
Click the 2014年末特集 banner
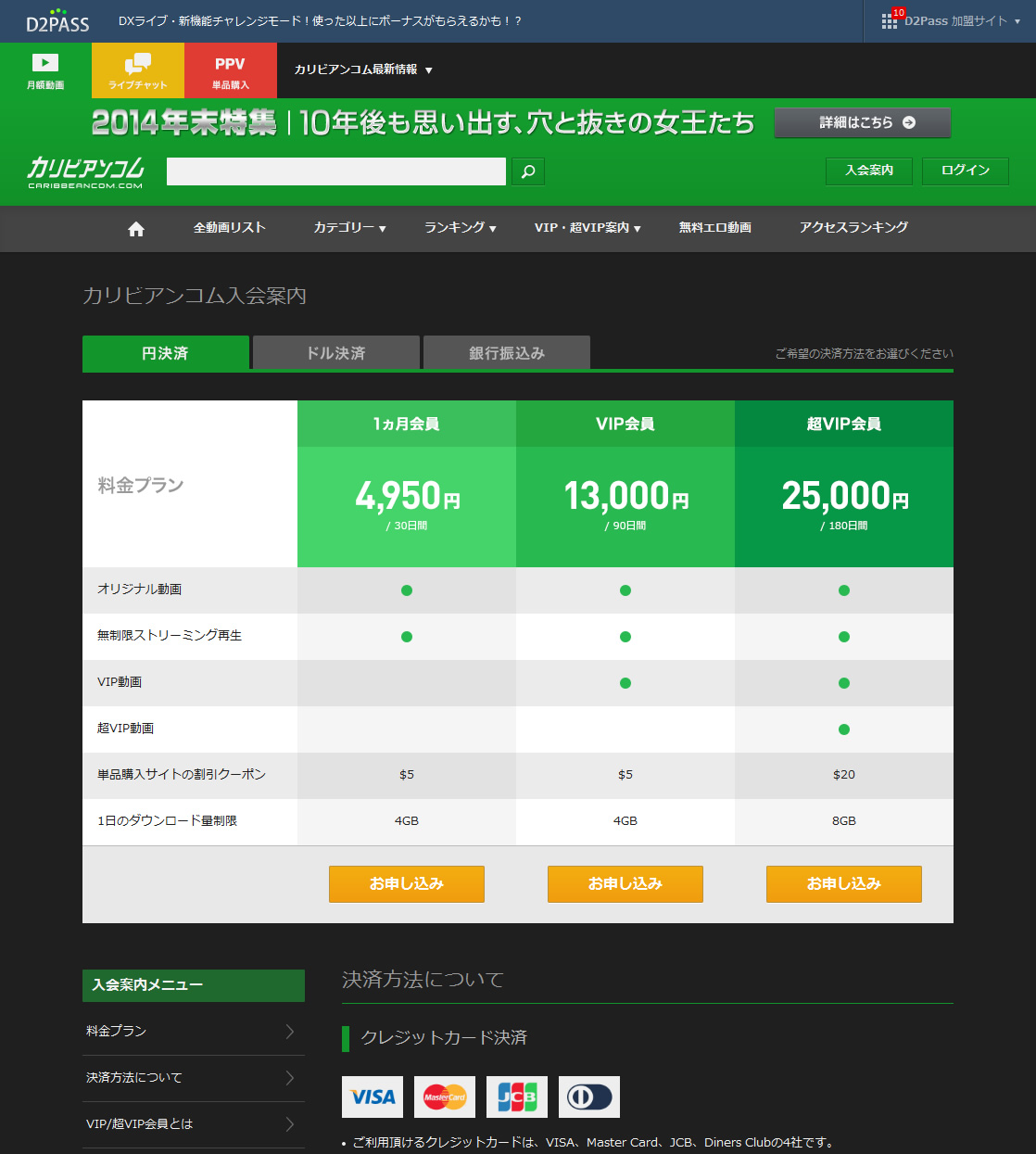coord(423,122)
